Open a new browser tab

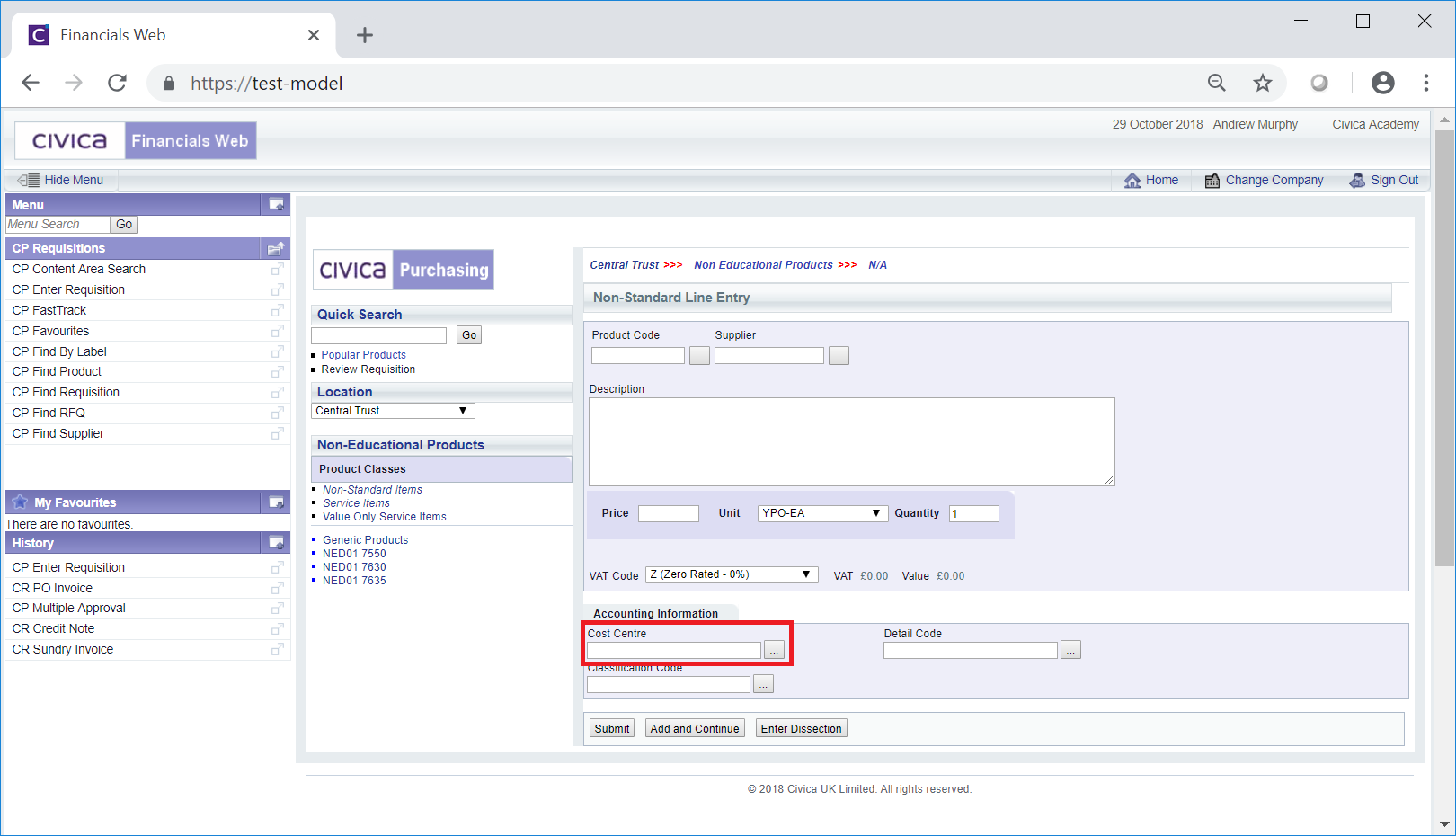[364, 35]
